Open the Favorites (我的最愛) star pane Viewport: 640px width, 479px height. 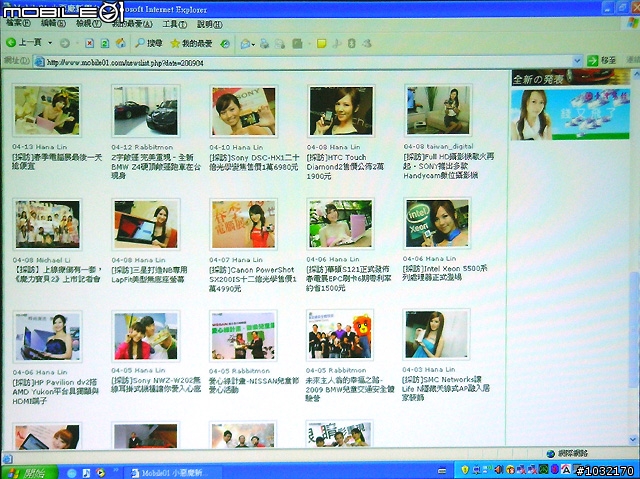pos(191,43)
